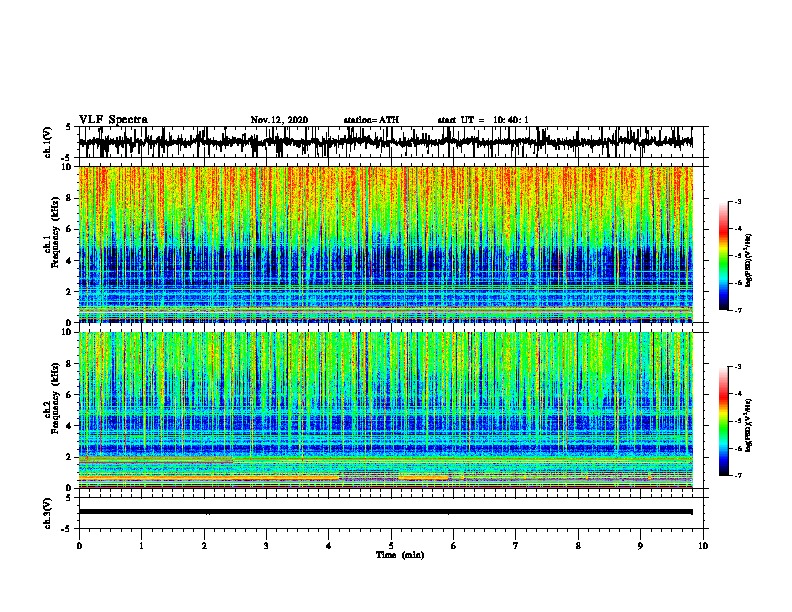Click the time axis tick label 5
The image size is (792, 612).
(x=391, y=545)
